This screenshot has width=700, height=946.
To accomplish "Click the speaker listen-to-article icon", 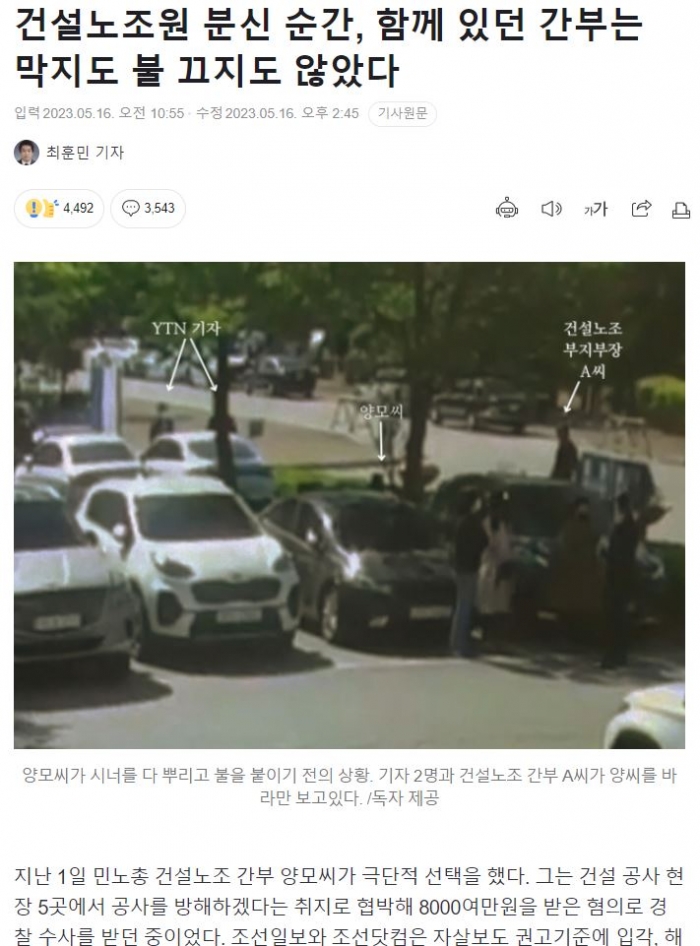I will [551, 209].
